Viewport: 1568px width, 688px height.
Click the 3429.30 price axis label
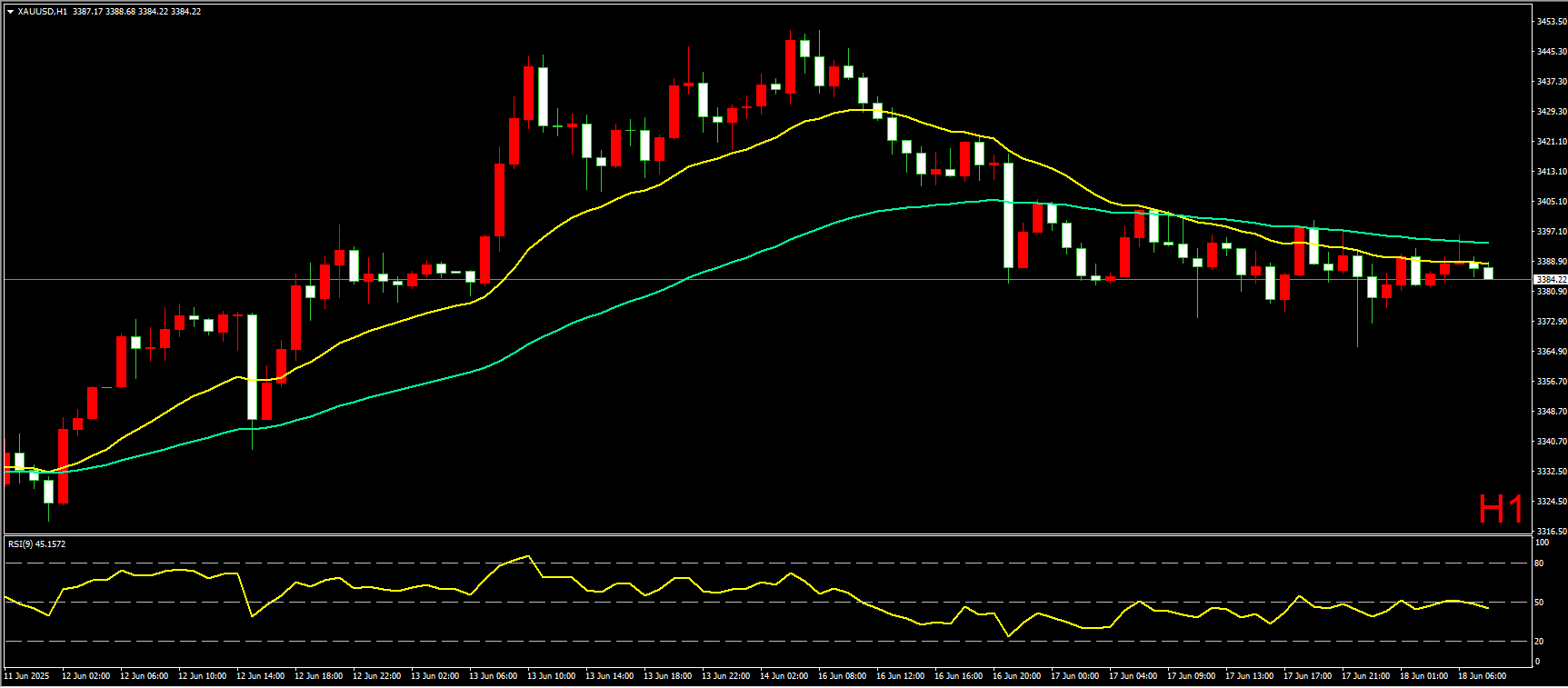[1551, 111]
